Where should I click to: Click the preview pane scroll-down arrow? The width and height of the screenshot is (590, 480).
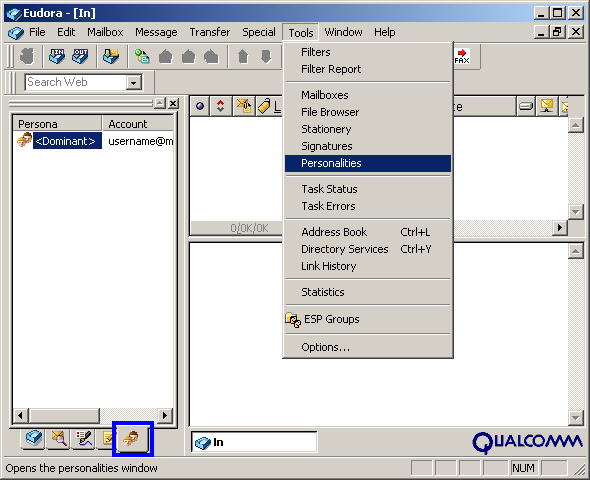tap(576, 417)
